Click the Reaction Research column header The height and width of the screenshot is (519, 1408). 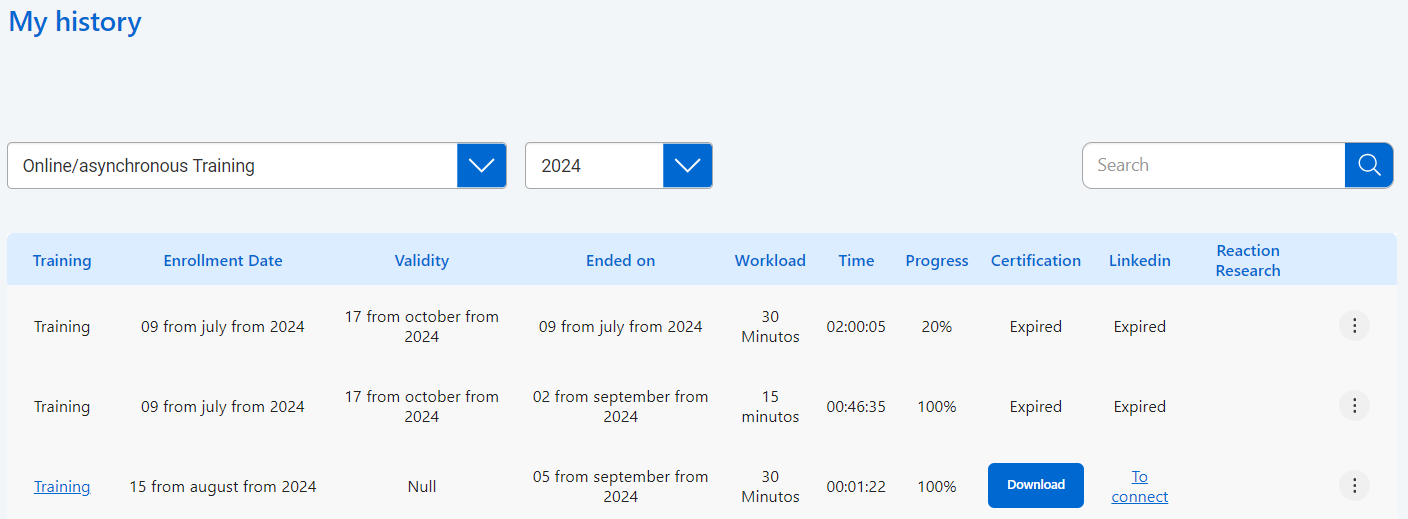[1247, 261]
